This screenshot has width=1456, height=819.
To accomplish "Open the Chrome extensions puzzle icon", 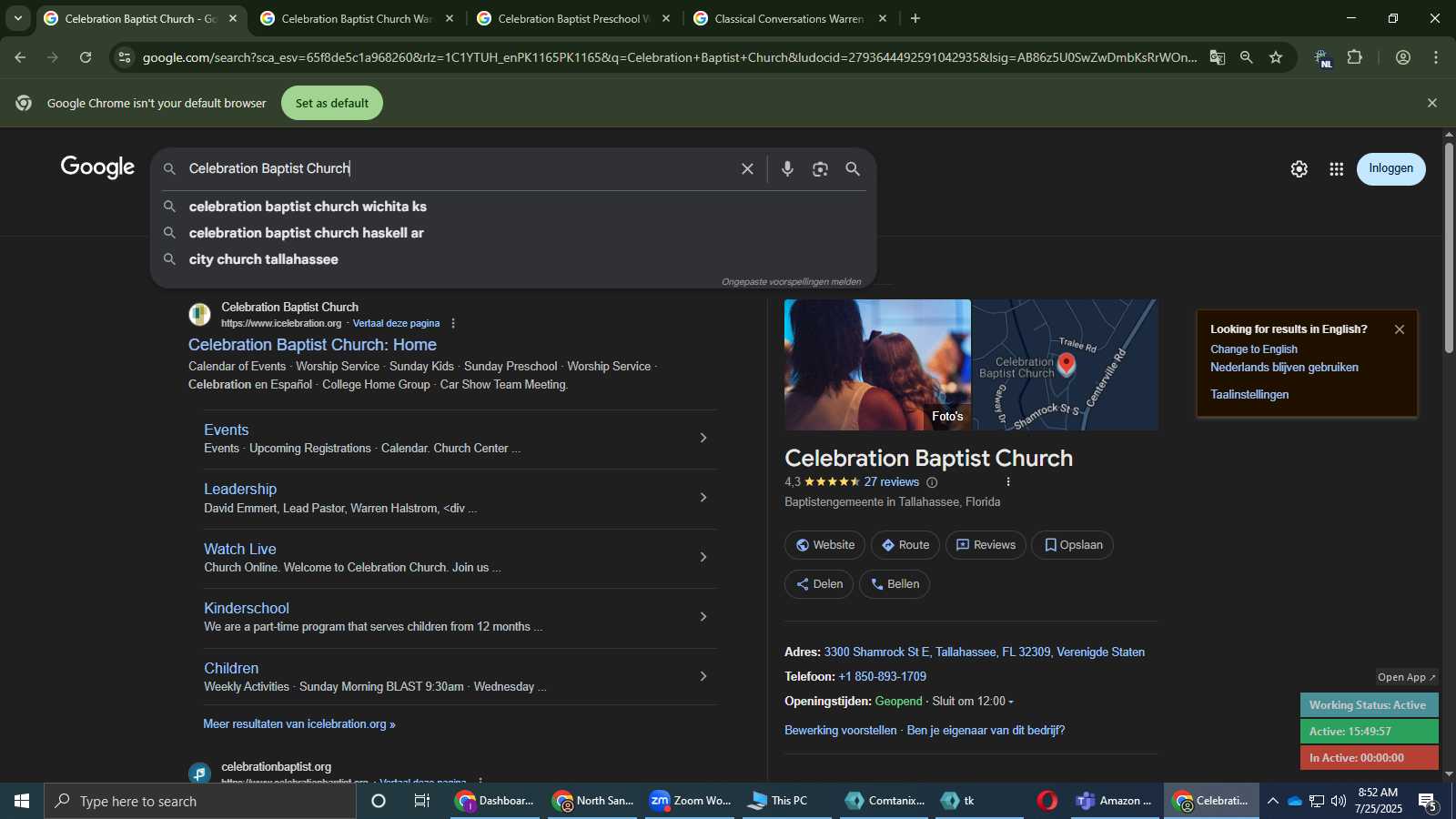I will coord(1354,57).
